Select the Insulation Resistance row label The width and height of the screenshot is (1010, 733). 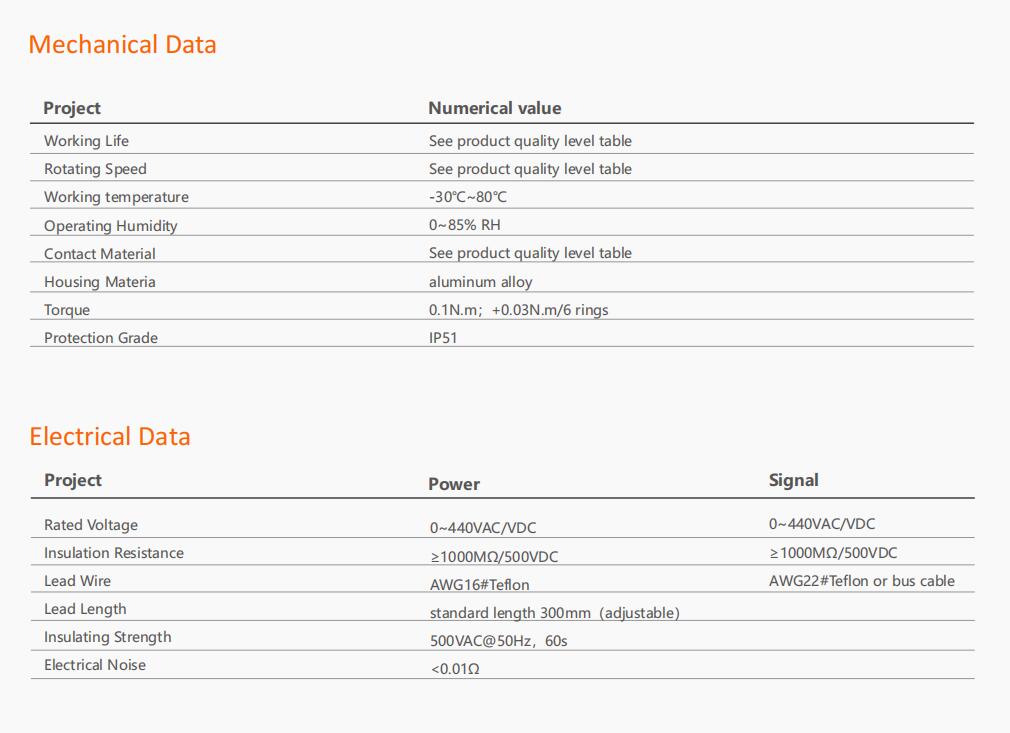(x=114, y=553)
